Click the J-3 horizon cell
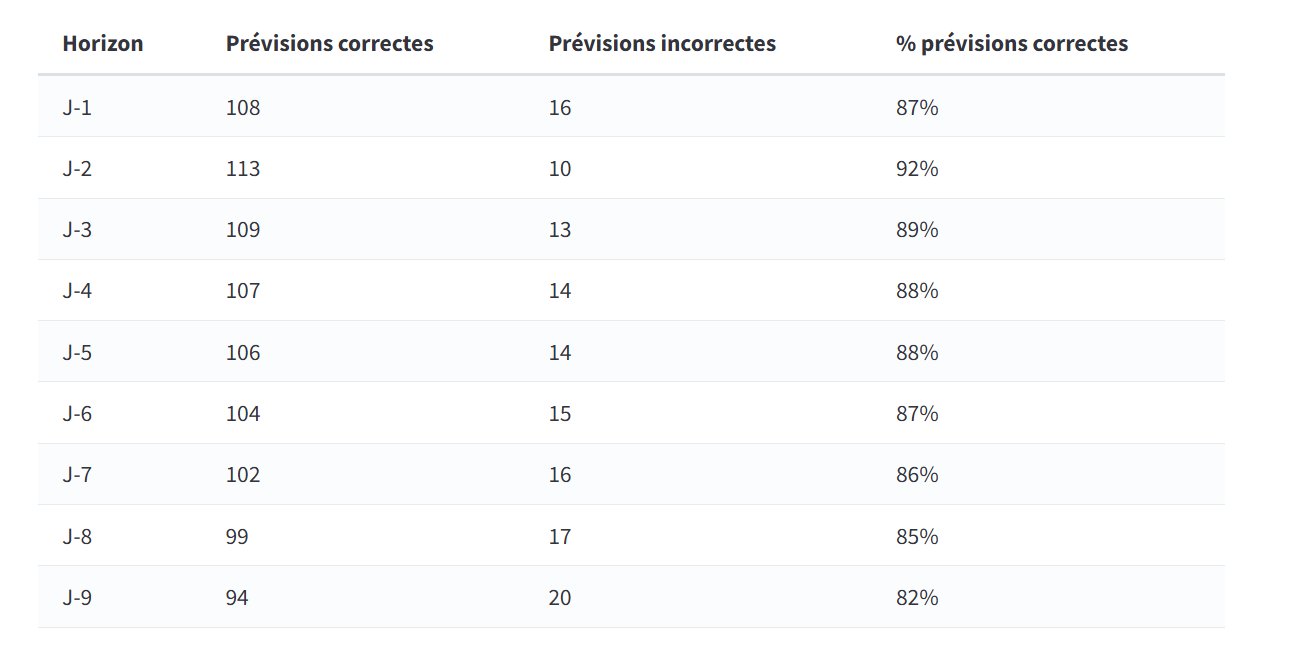This screenshot has width=1302, height=664. pos(77,230)
